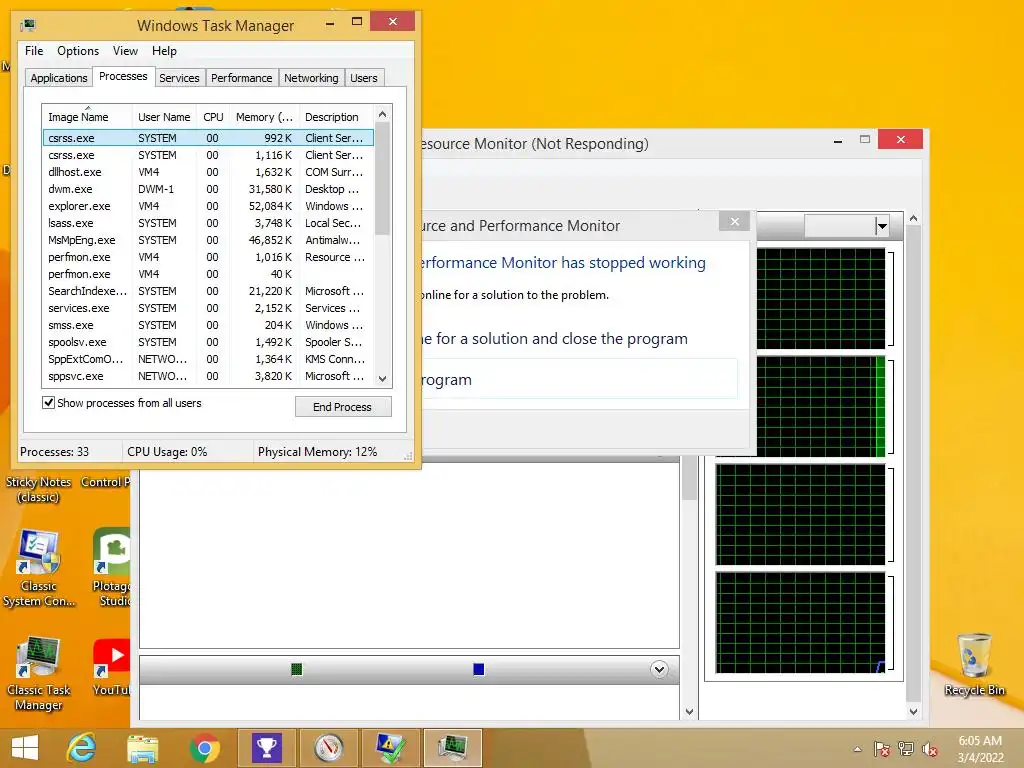The width and height of the screenshot is (1024, 768).
Task: Open the checkmark monitor app on the taskbar
Action: point(391,748)
